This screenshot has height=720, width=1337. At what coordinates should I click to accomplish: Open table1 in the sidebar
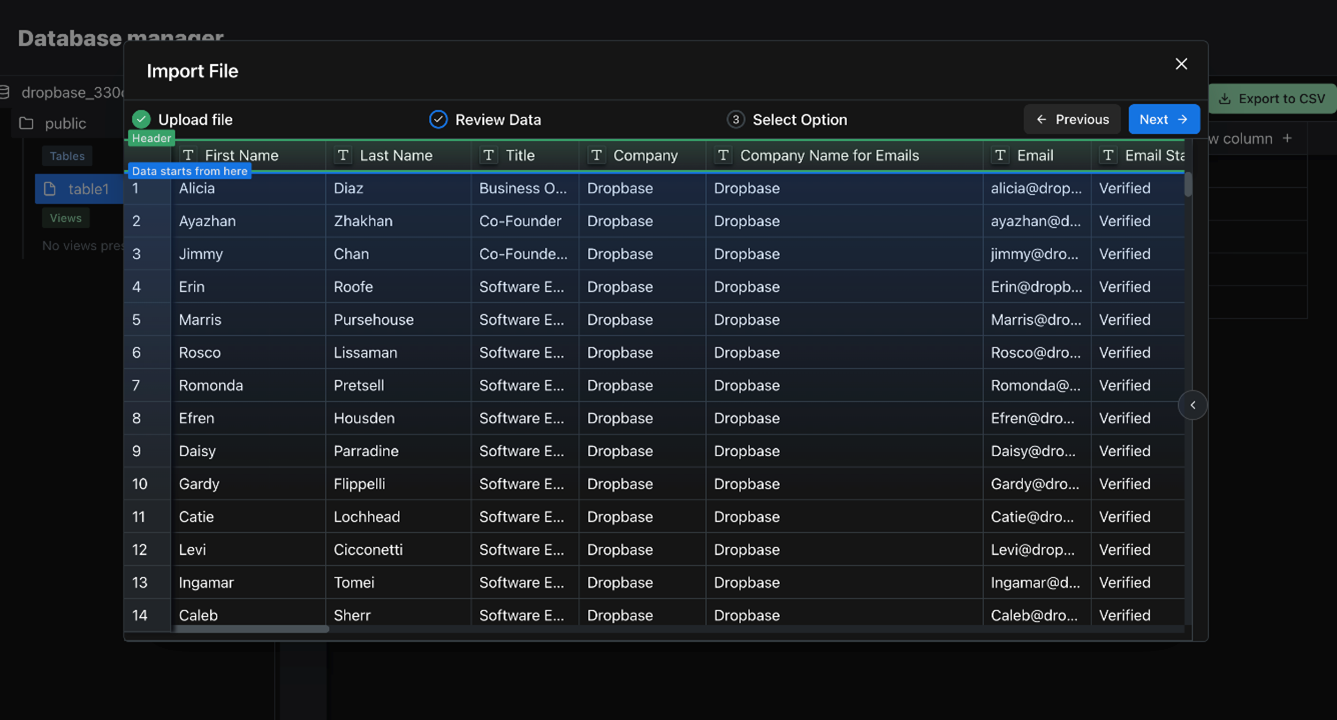(88, 189)
